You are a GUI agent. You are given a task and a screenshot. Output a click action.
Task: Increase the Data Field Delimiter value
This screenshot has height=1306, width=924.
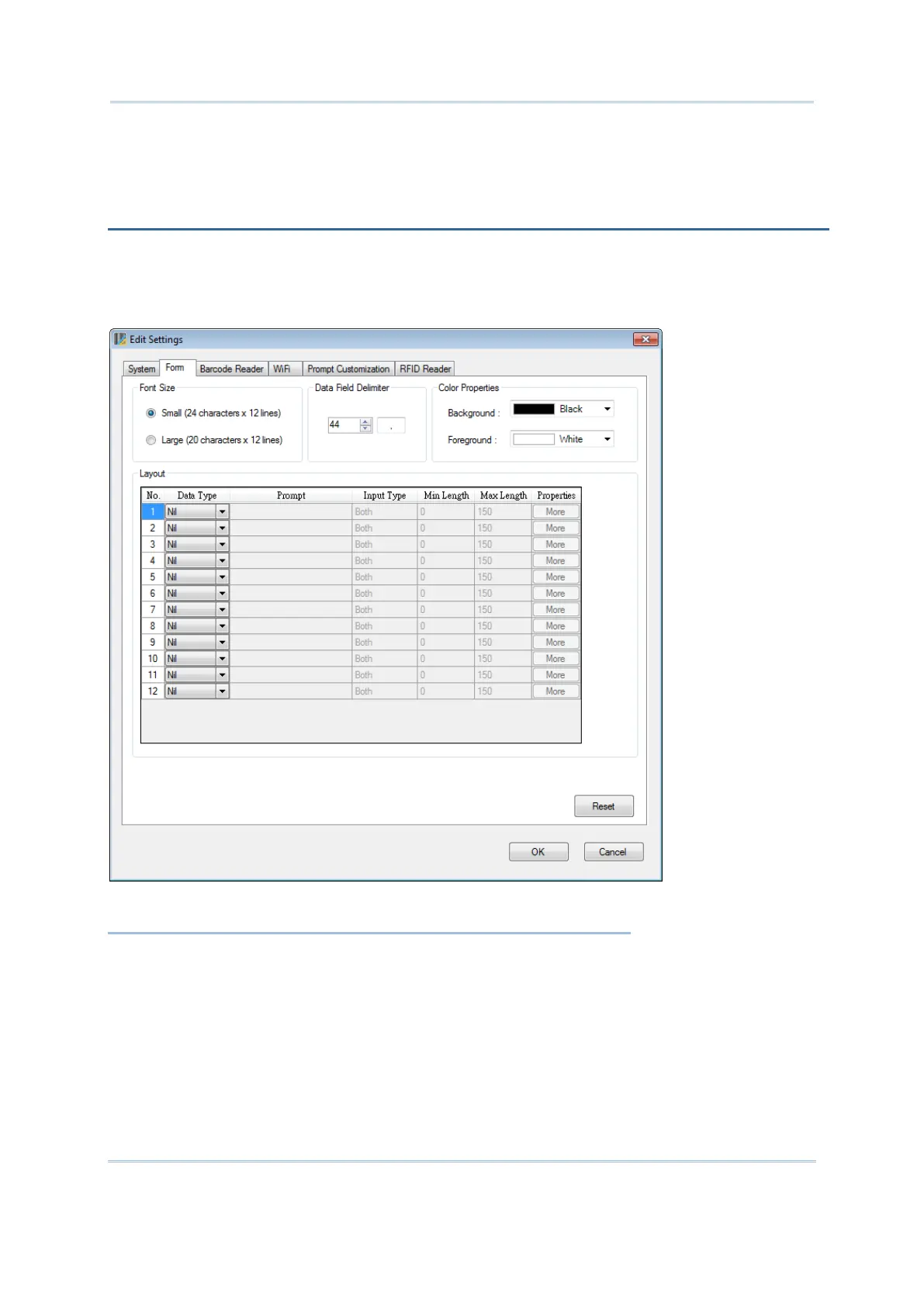[365, 421]
